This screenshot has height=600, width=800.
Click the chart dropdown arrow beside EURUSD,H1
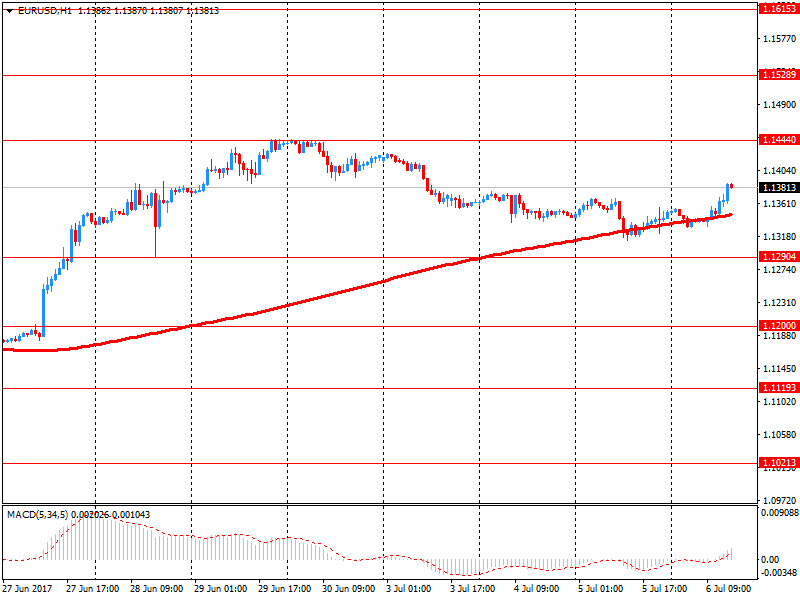(x=10, y=11)
